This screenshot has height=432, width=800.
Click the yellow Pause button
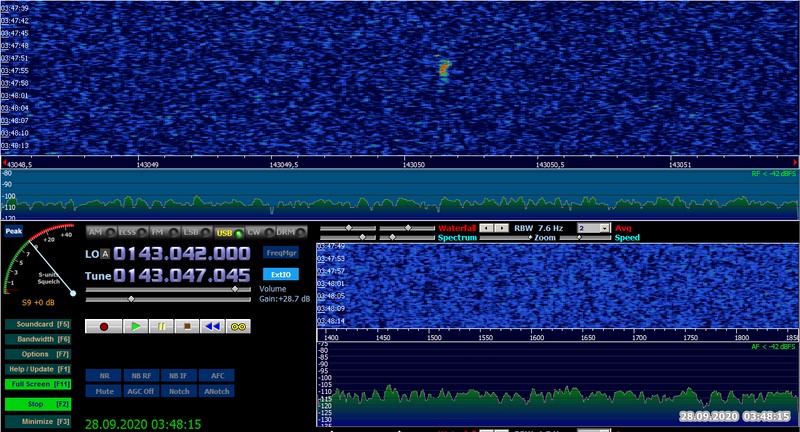(x=160, y=326)
